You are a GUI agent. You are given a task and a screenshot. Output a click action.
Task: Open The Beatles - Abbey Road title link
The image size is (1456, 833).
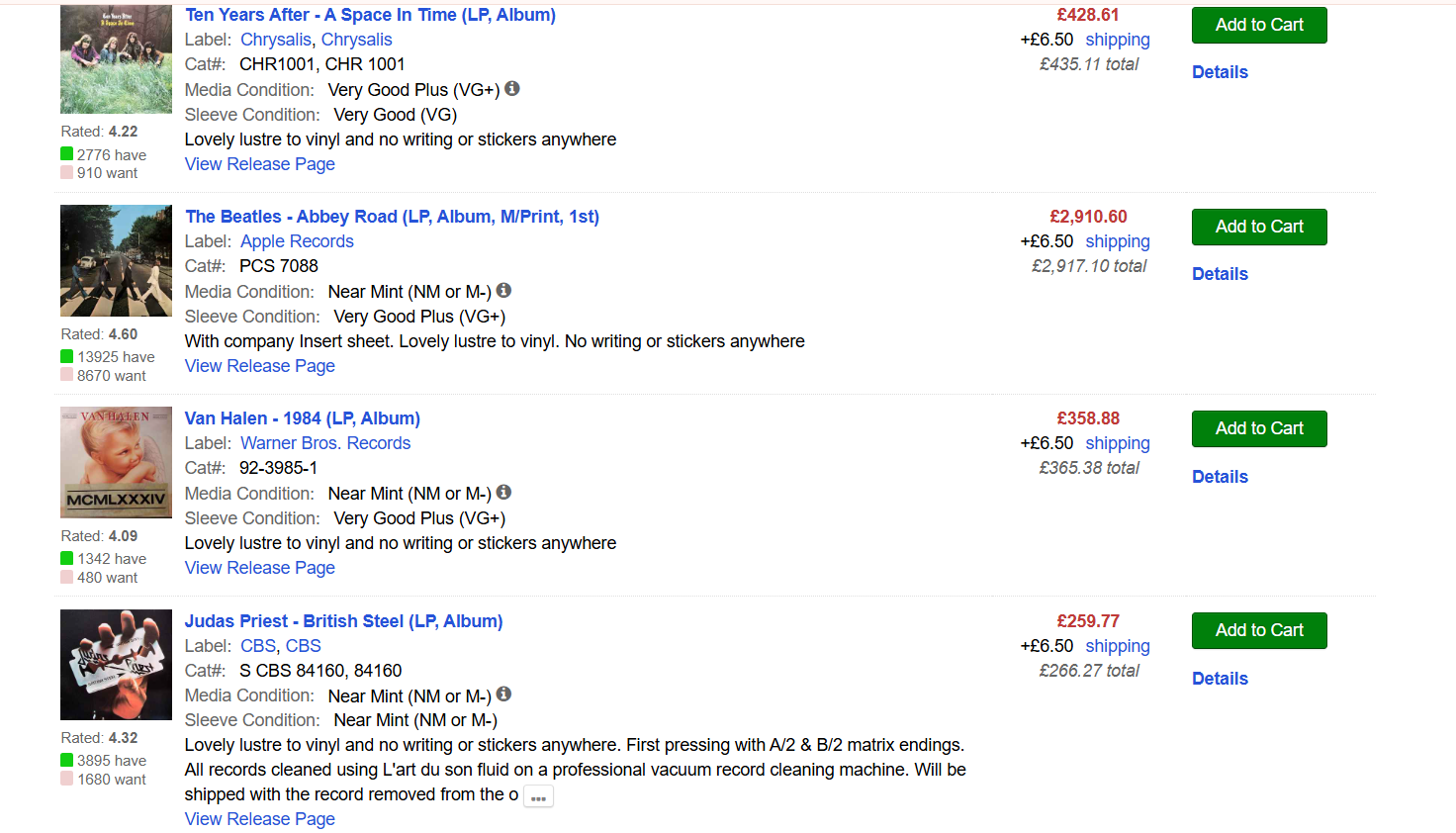click(392, 217)
